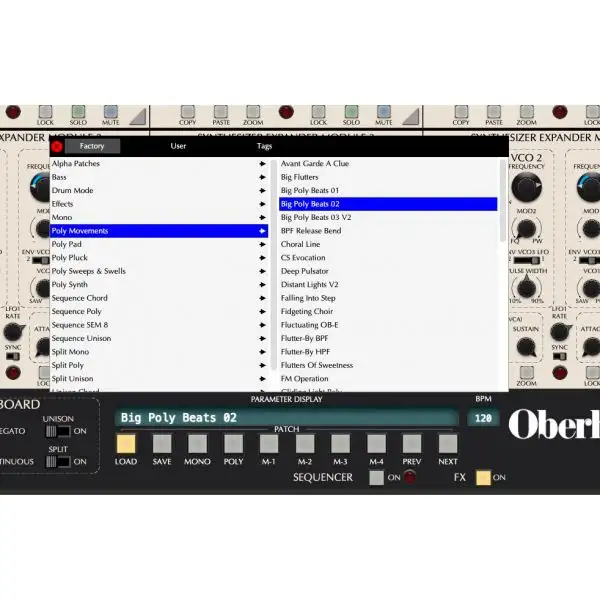Viewport: 600px width, 600px height.
Task: Open the Tags tab
Action: tap(264, 146)
